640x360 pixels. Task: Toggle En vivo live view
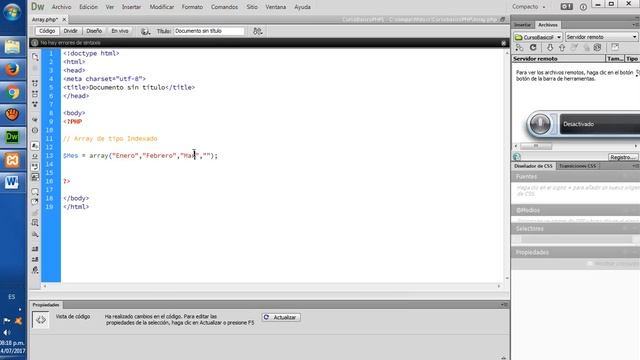[120, 31]
